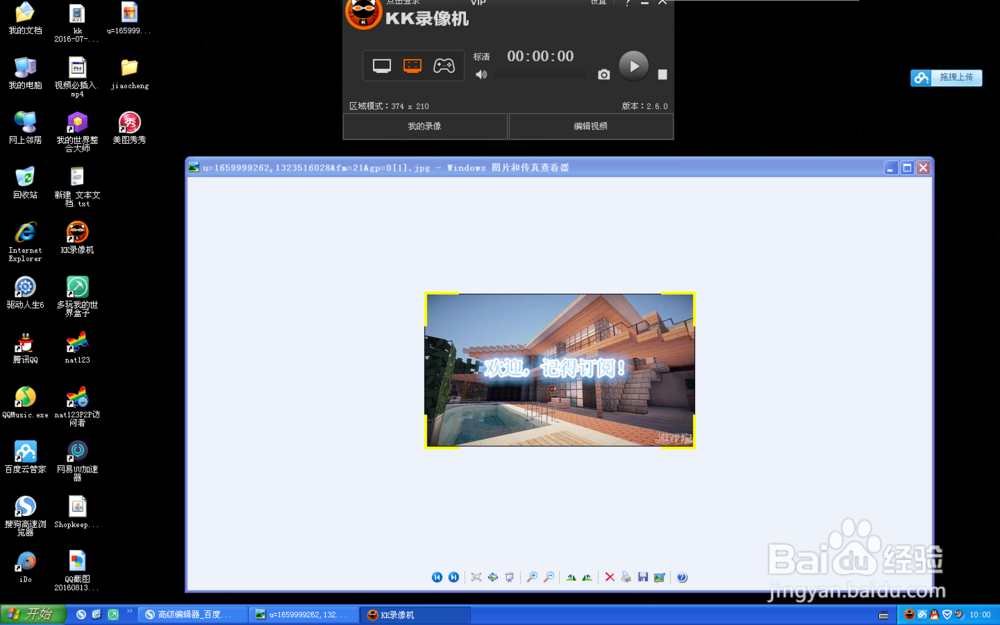
Task: Select Best Fit view in picture viewer
Action: pyautogui.click(x=476, y=577)
